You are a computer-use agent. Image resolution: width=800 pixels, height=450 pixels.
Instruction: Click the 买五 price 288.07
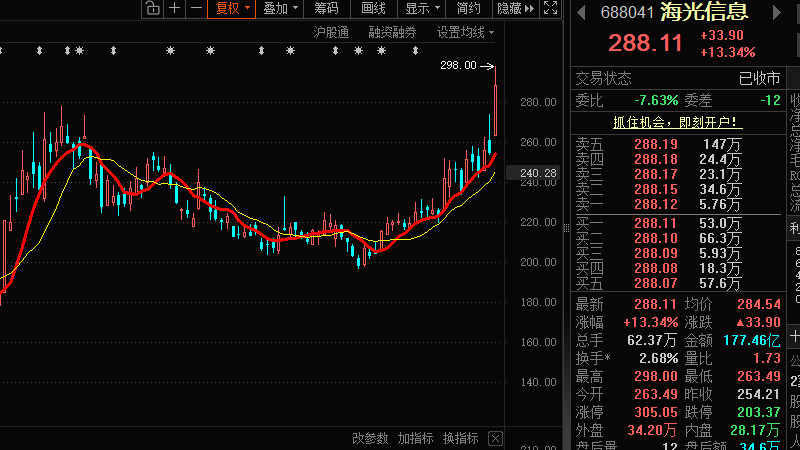point(656,283)
